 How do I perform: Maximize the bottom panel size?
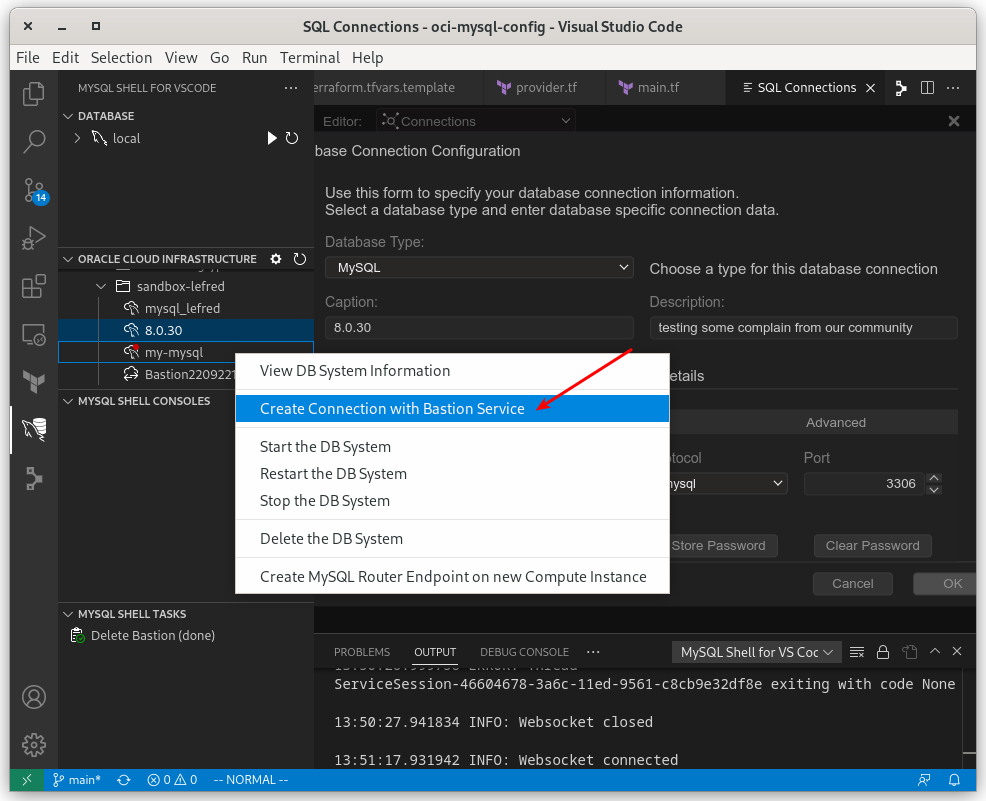click(x=934, y=651)
